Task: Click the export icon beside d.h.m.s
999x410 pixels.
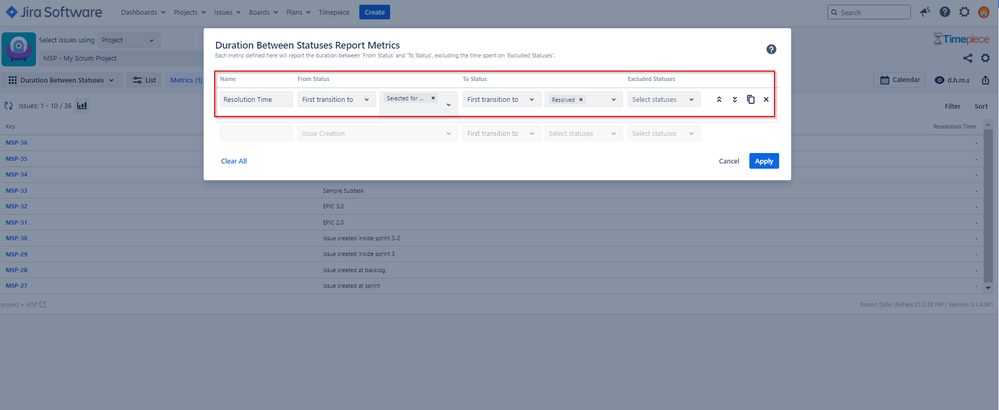Action: point(986,80)
